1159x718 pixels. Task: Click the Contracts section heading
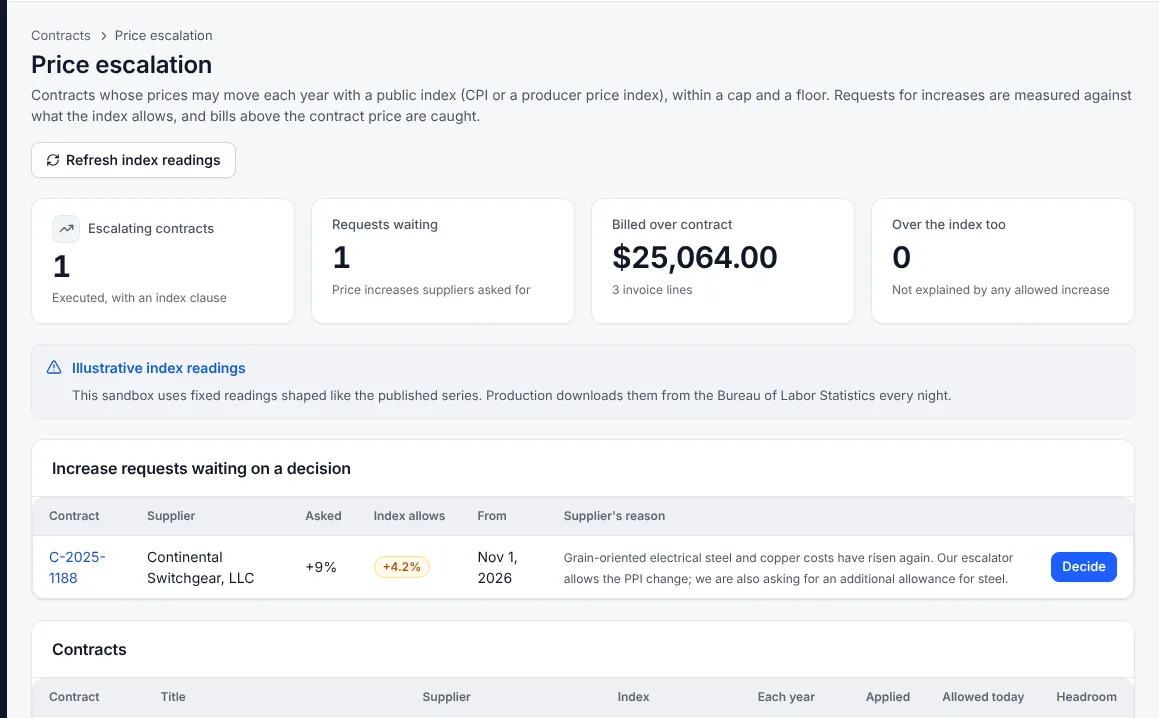[x=89, y=649]
